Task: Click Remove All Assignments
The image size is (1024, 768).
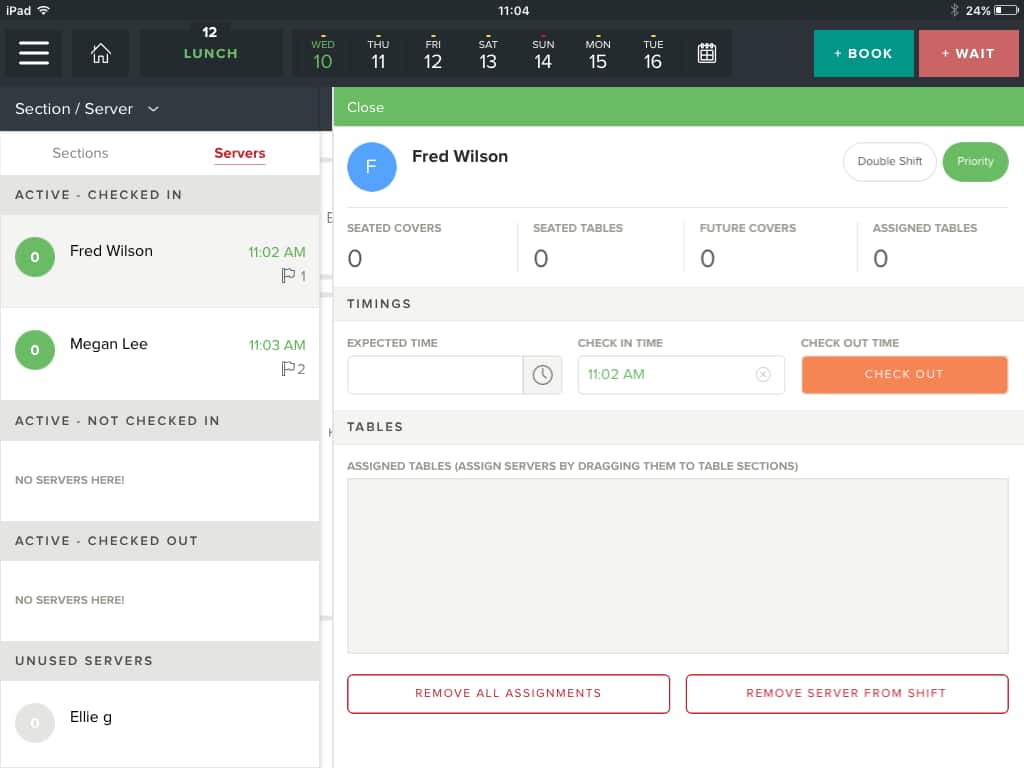Action: 508,694
